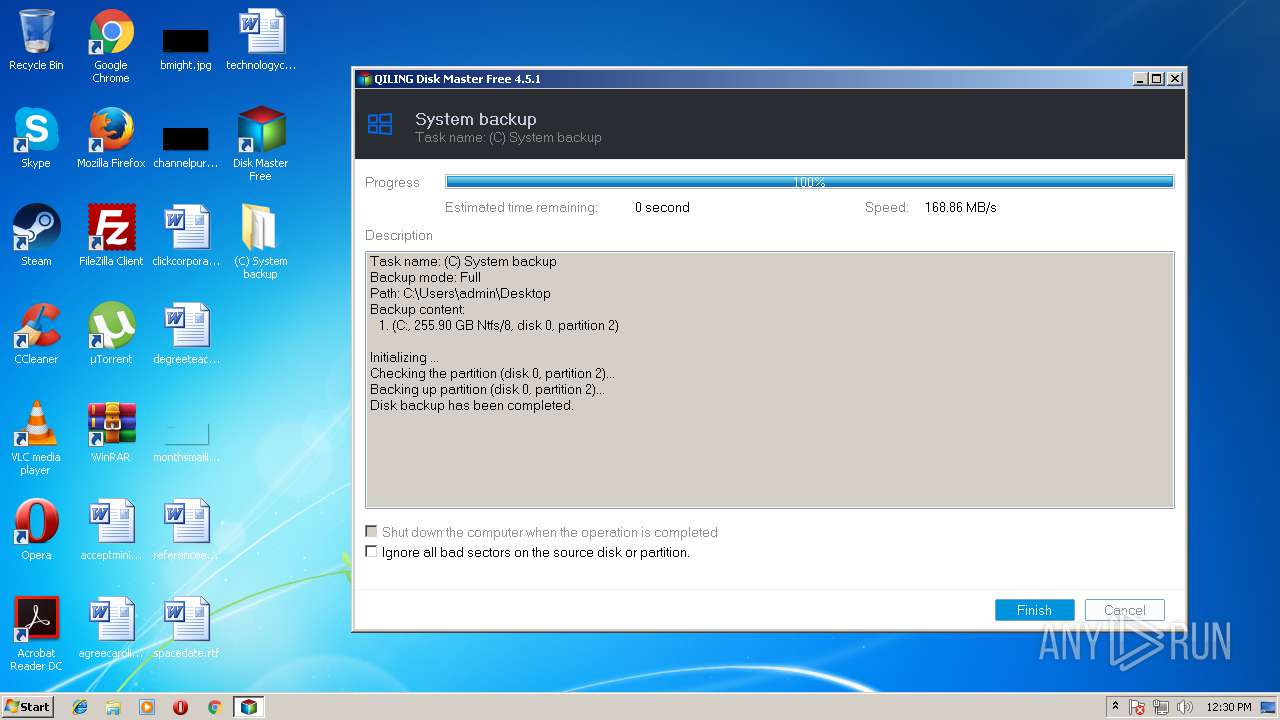
Task: Maximize the Disk Master window
Action: coord(1157,79)
